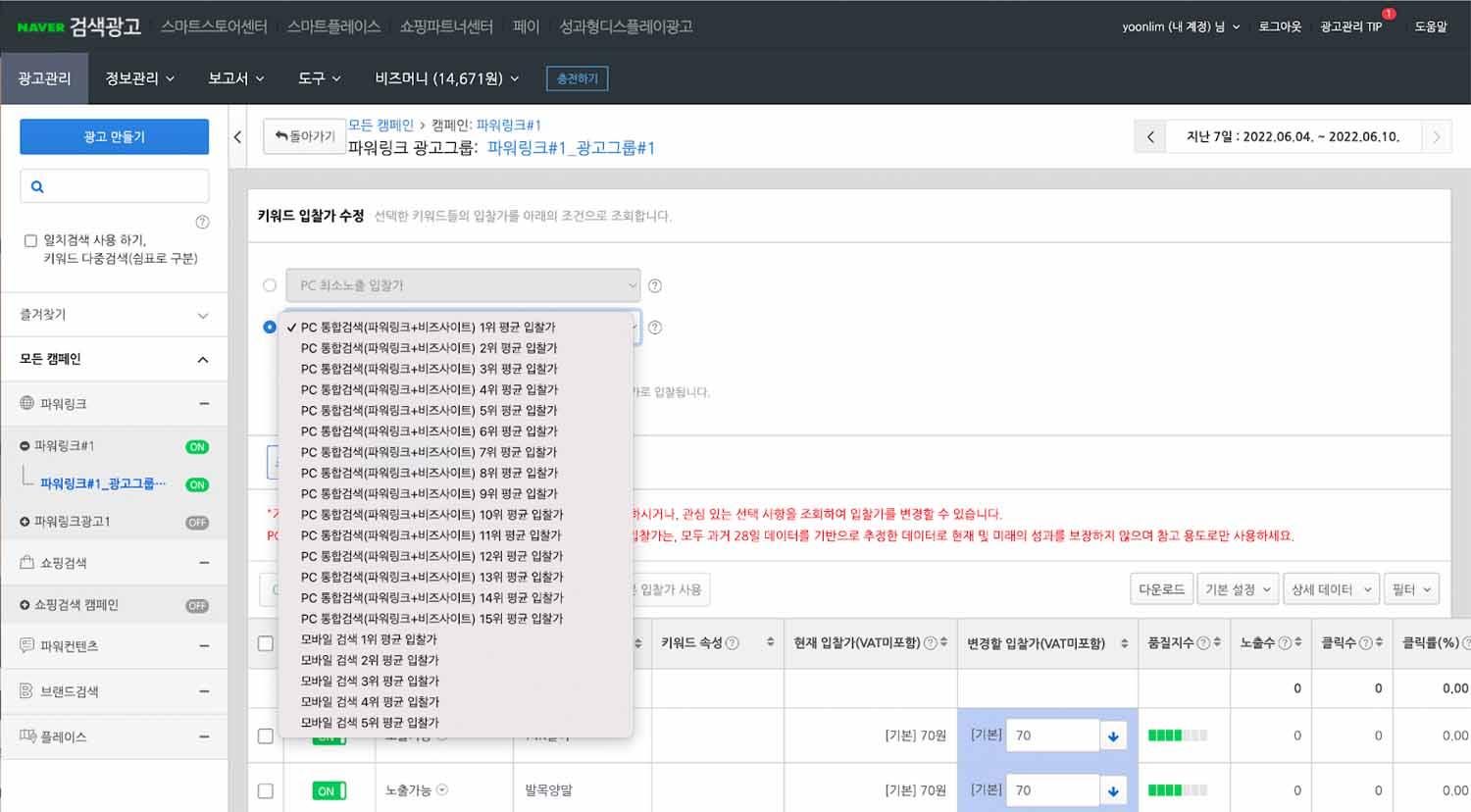Select the PC 최소노출 입찰가 radio button

pyautogui.click(x=270, y=285)
